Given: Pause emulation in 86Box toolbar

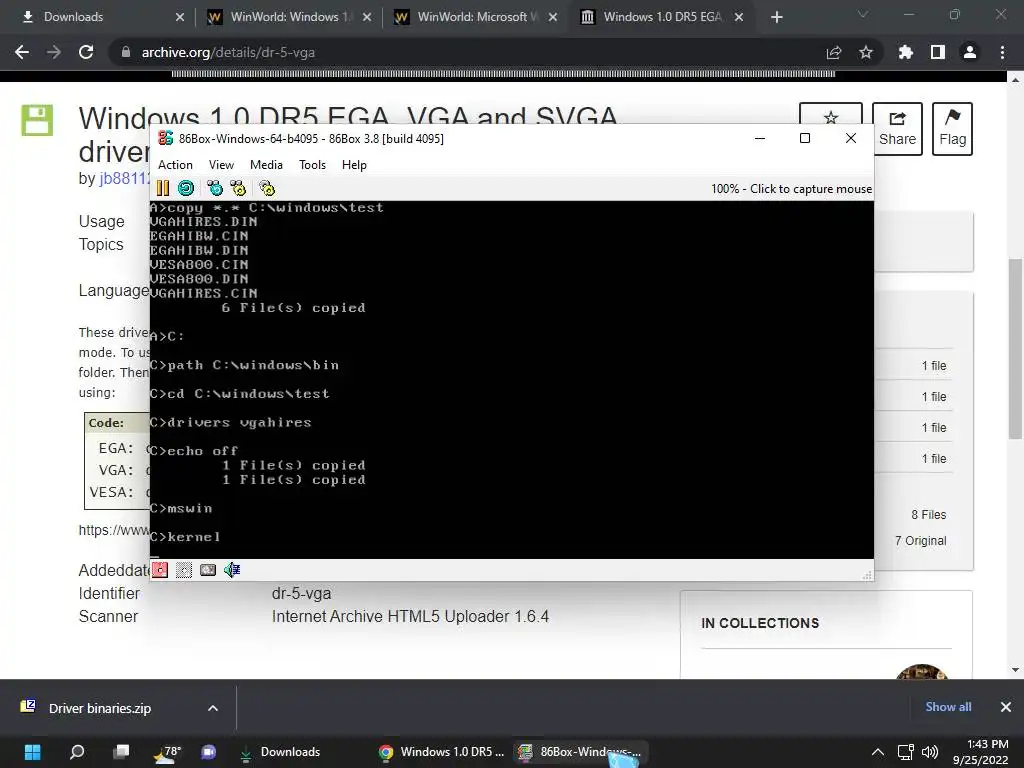Looking at the screenshot, I should click(x=163, y=189).
